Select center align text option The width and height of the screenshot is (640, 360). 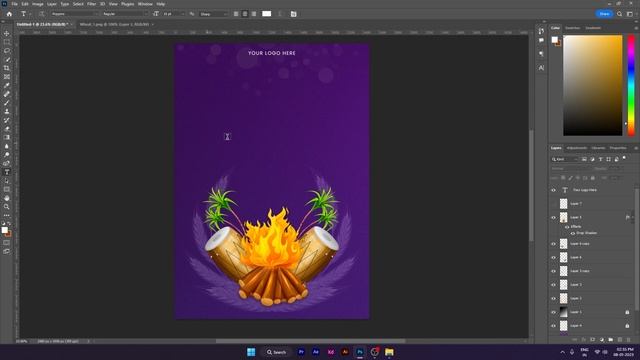tap(245, 14)
